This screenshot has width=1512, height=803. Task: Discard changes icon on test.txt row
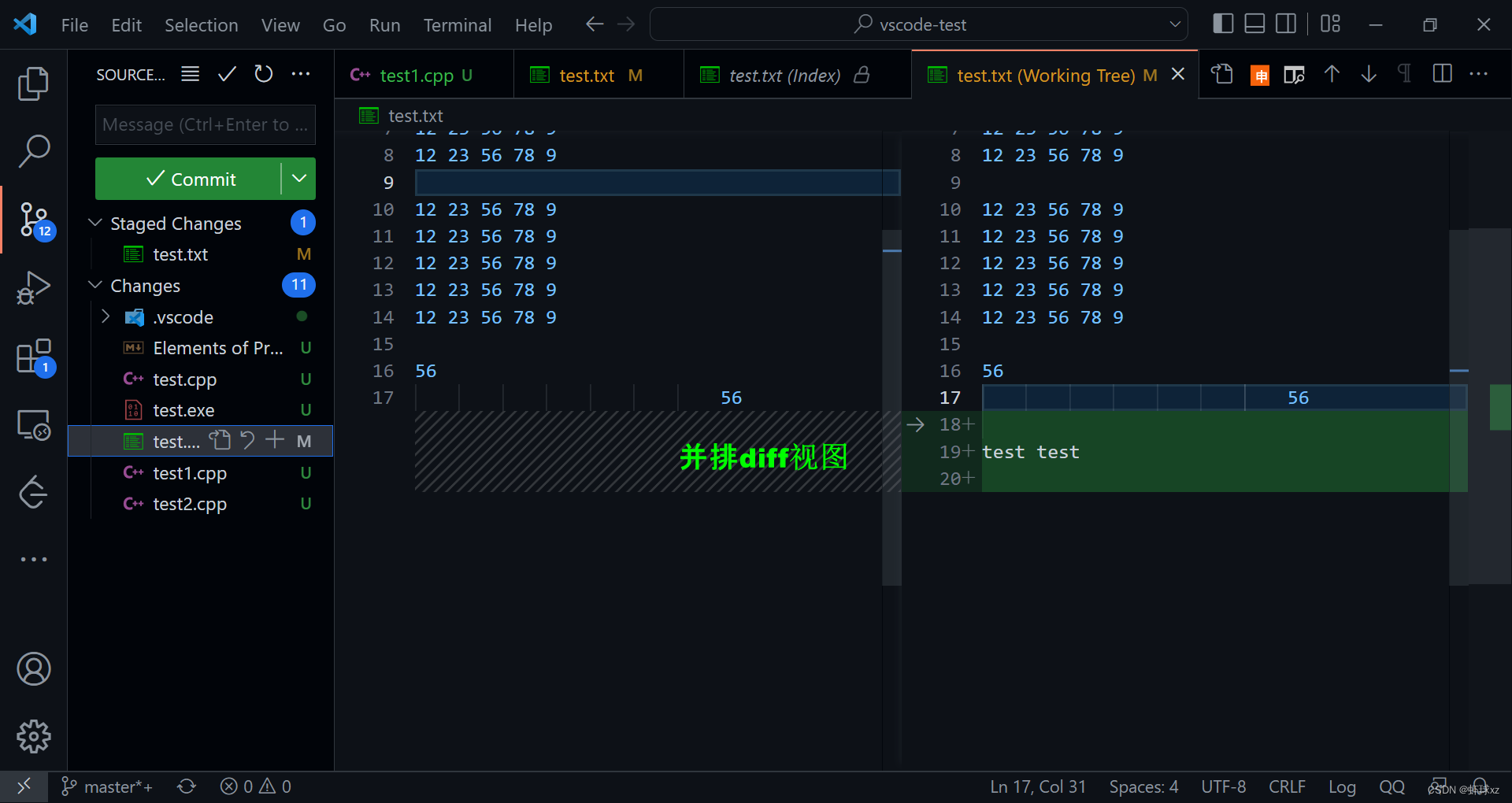[x=247, y=440]
